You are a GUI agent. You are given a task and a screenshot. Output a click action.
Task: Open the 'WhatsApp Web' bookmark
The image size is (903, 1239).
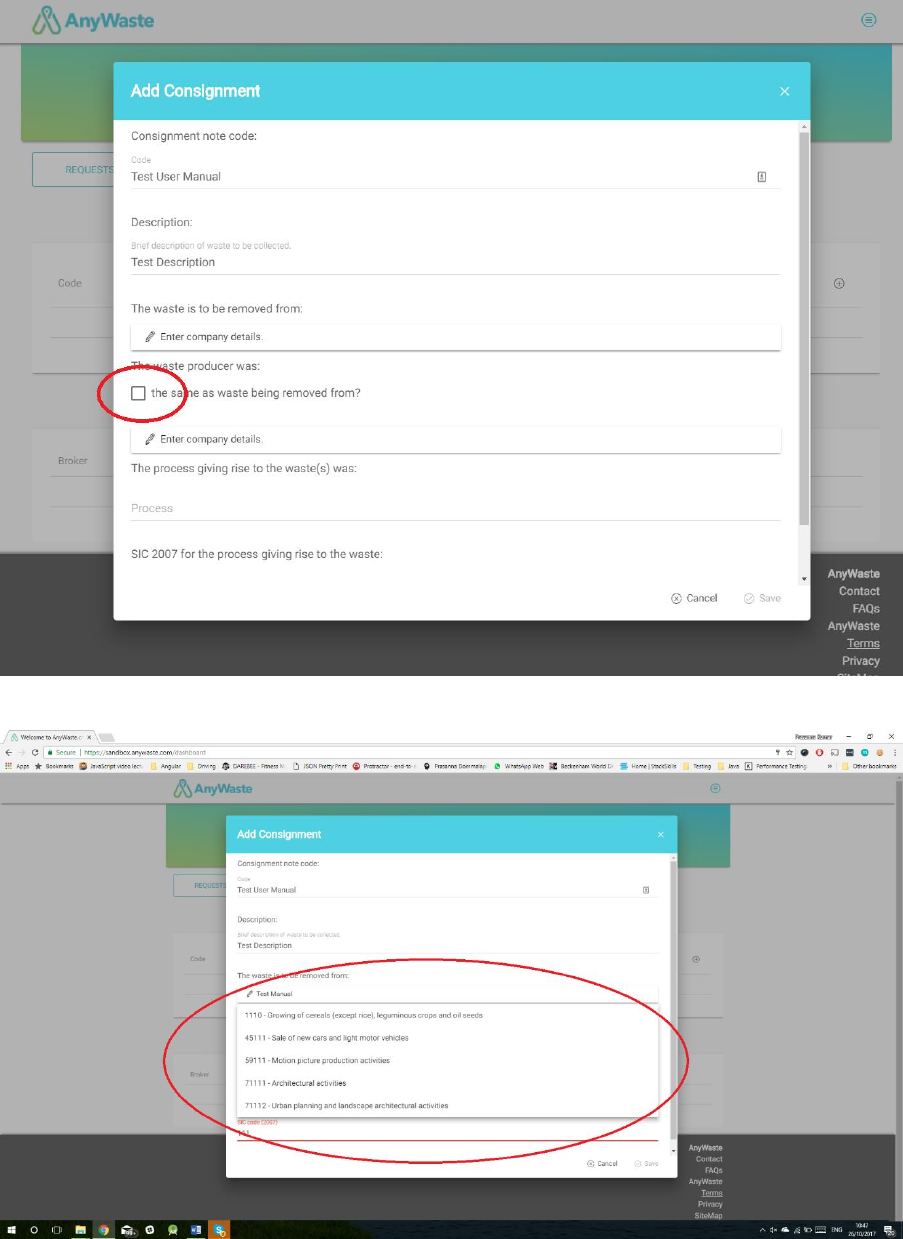519,766
